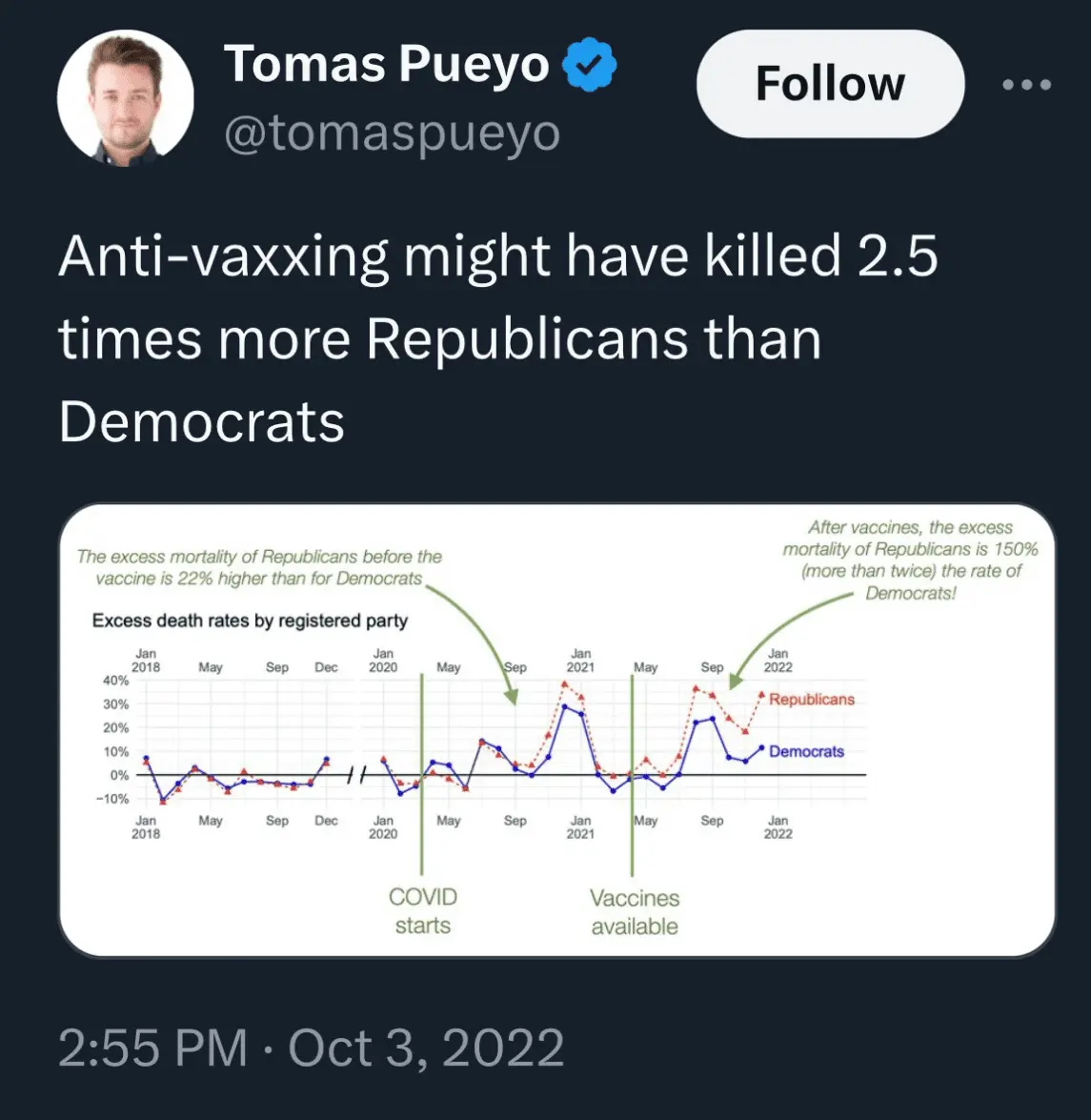Click Tomas Pueyo's profile avatar photo
Image resolution: width=1091 pixels, height=1120 pixels.
click(125, 98)
